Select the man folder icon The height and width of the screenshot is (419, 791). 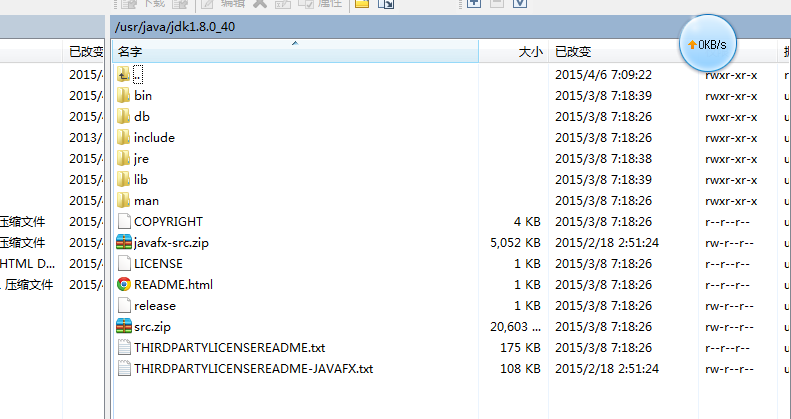(x=124, y=201)
